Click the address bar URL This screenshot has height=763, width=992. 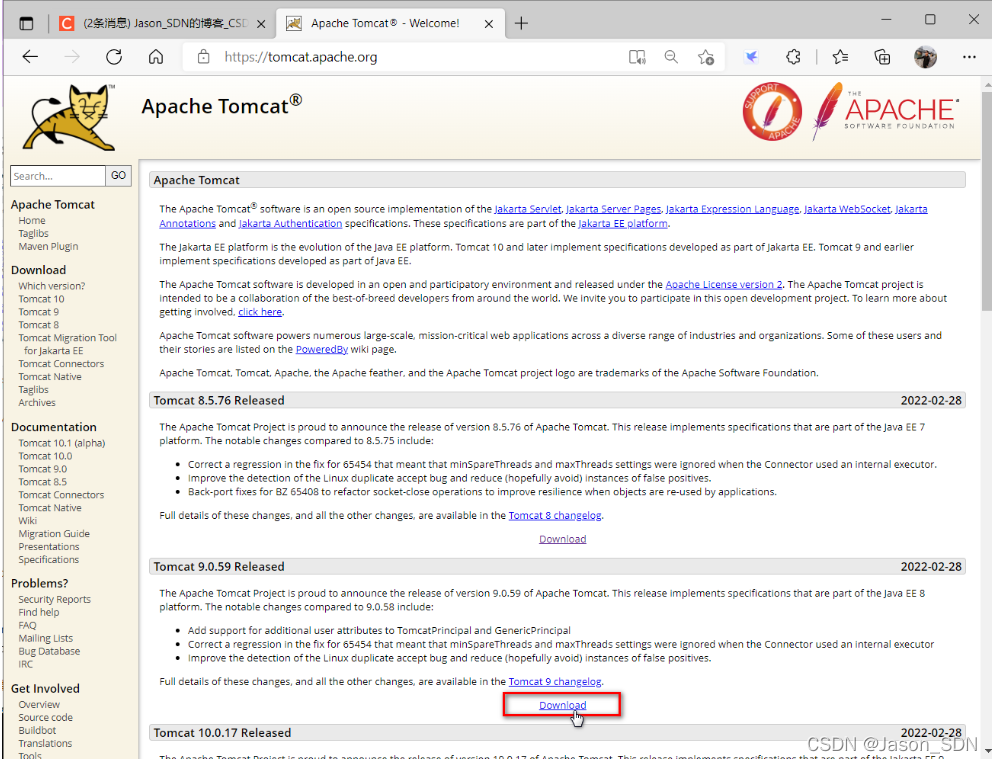pos(301,57)
